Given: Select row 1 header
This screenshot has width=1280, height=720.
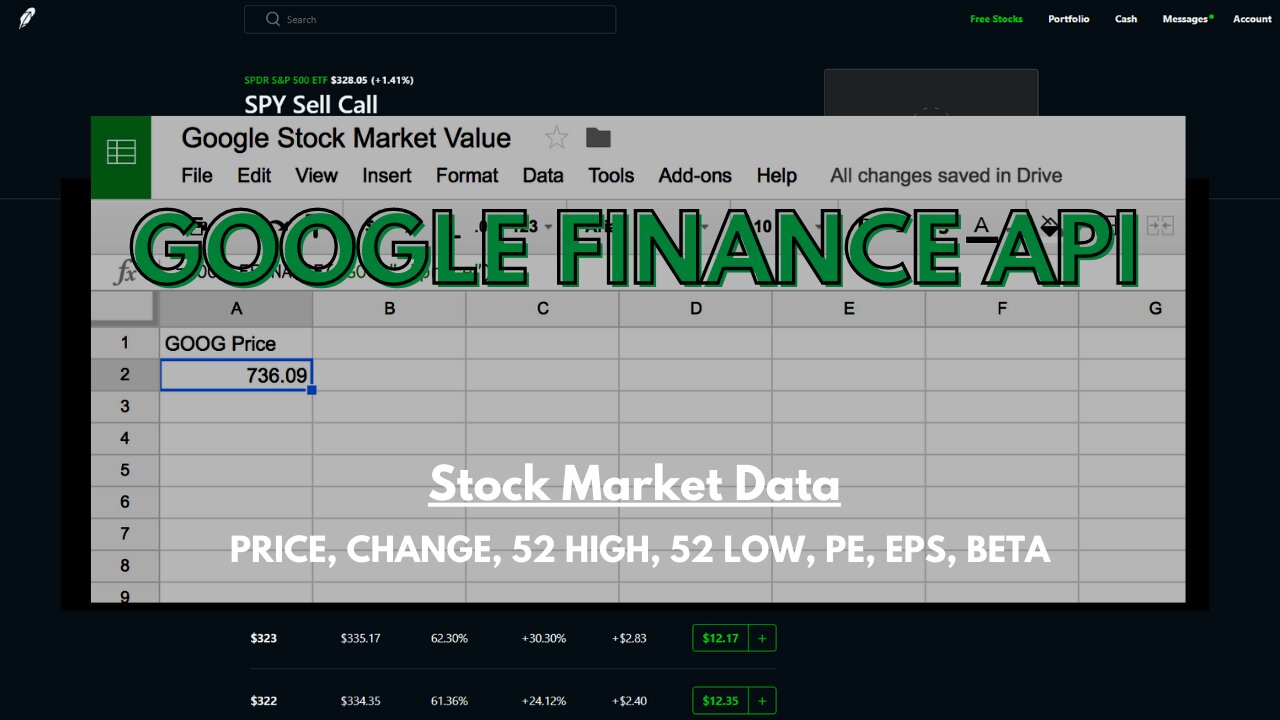Looking at the screenshot, I should pos(125,343).
